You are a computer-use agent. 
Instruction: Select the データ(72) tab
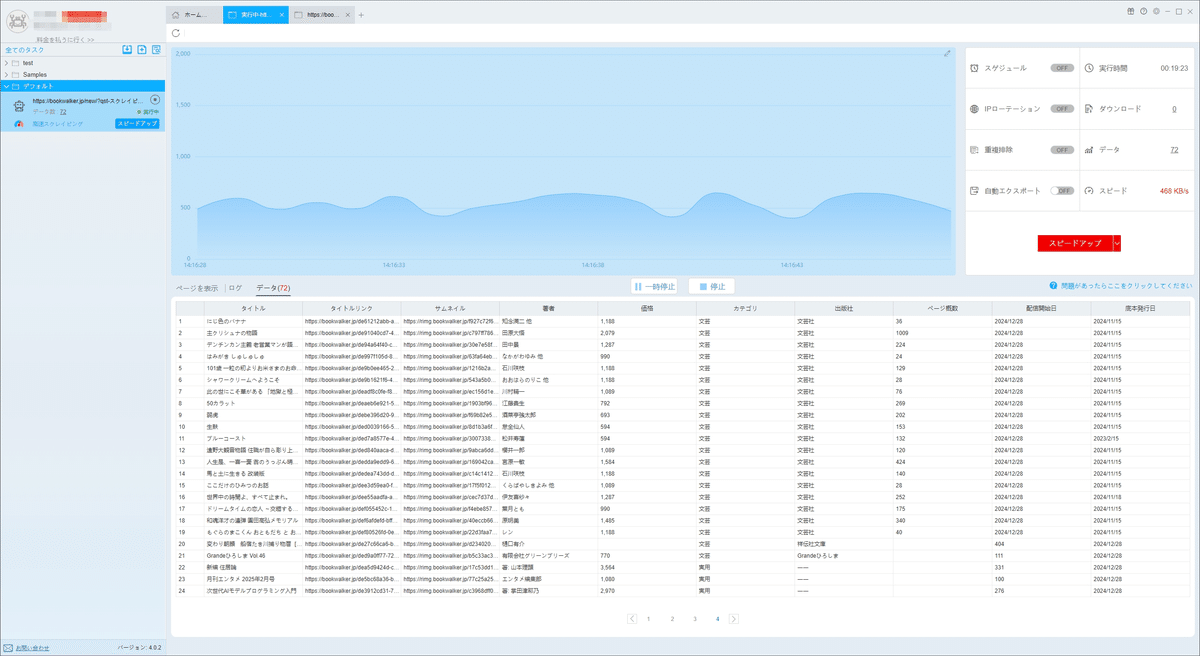coord(273,288)
